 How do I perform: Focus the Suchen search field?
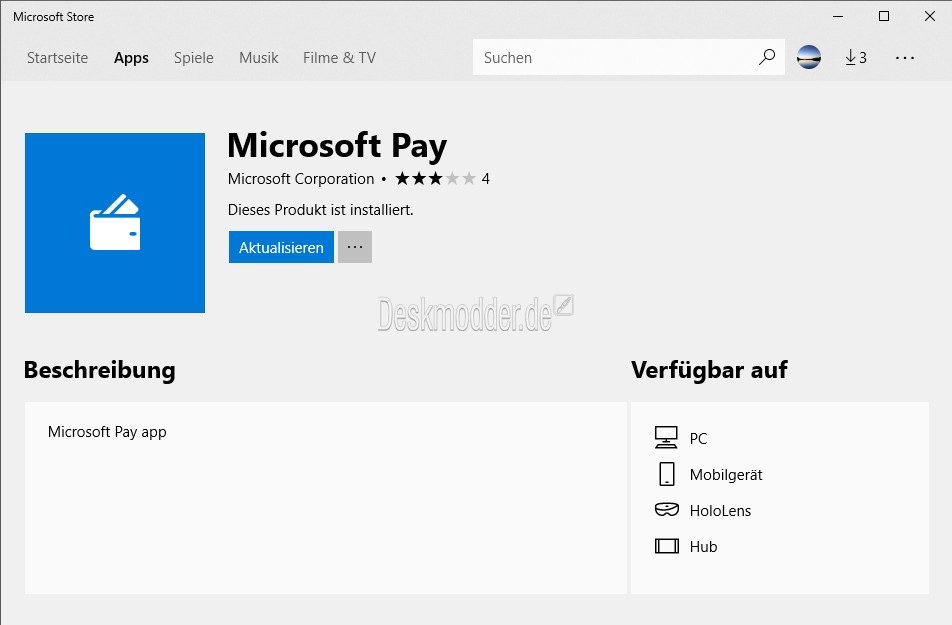coord(613,57)
